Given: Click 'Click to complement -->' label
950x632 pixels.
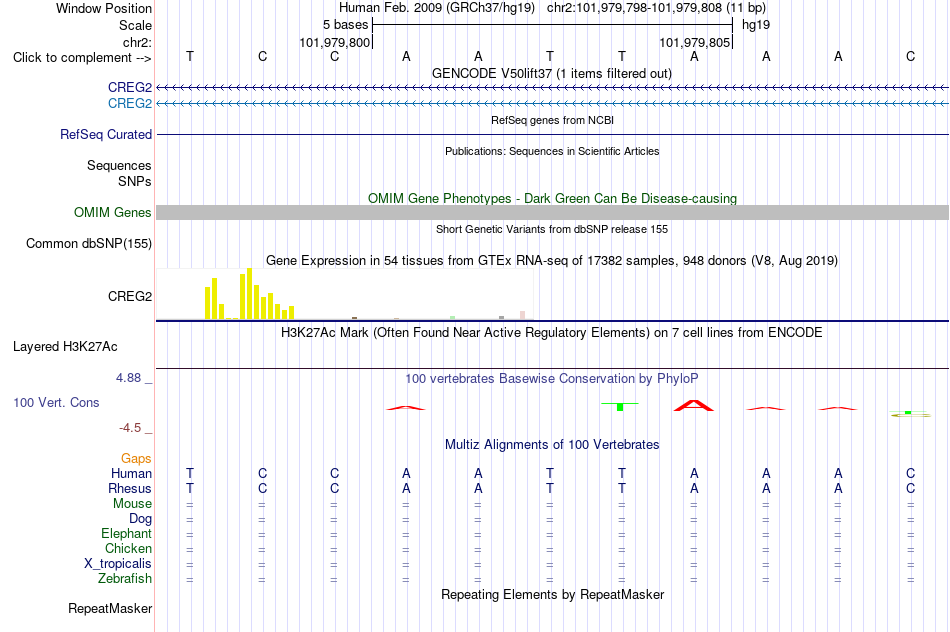Looking at the screenshot, I should pos(82,58).
